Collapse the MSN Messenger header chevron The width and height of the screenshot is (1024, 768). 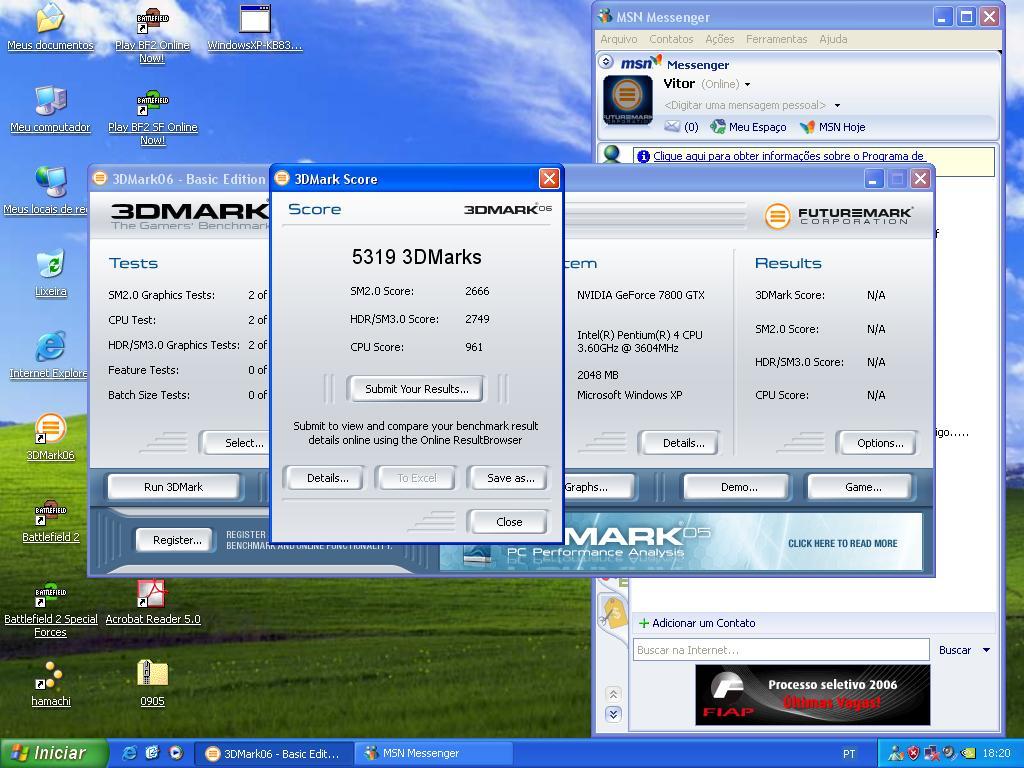point(606,61)
